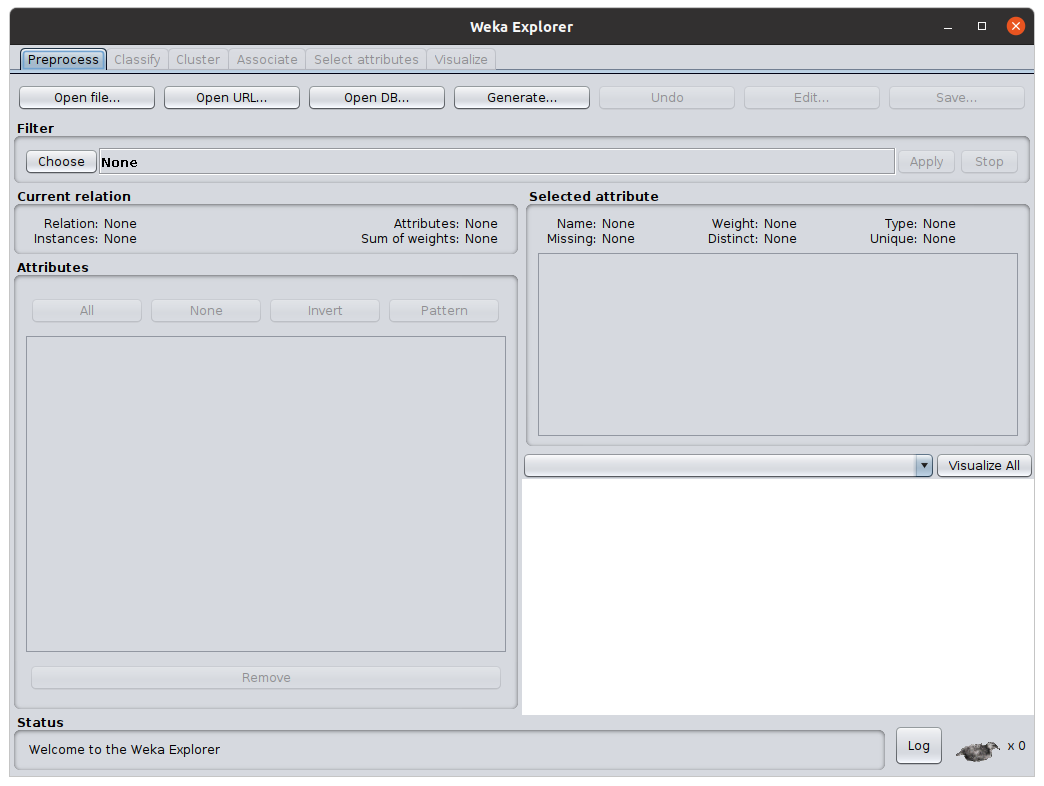Click the Generate... button
1044x786 pixels.
pos(522,98)
